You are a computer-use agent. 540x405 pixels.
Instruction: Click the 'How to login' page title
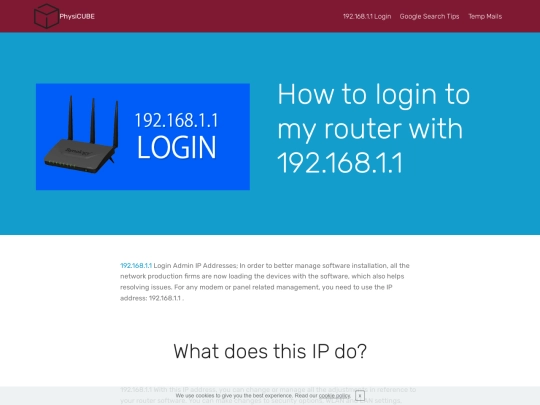point(374,128)
